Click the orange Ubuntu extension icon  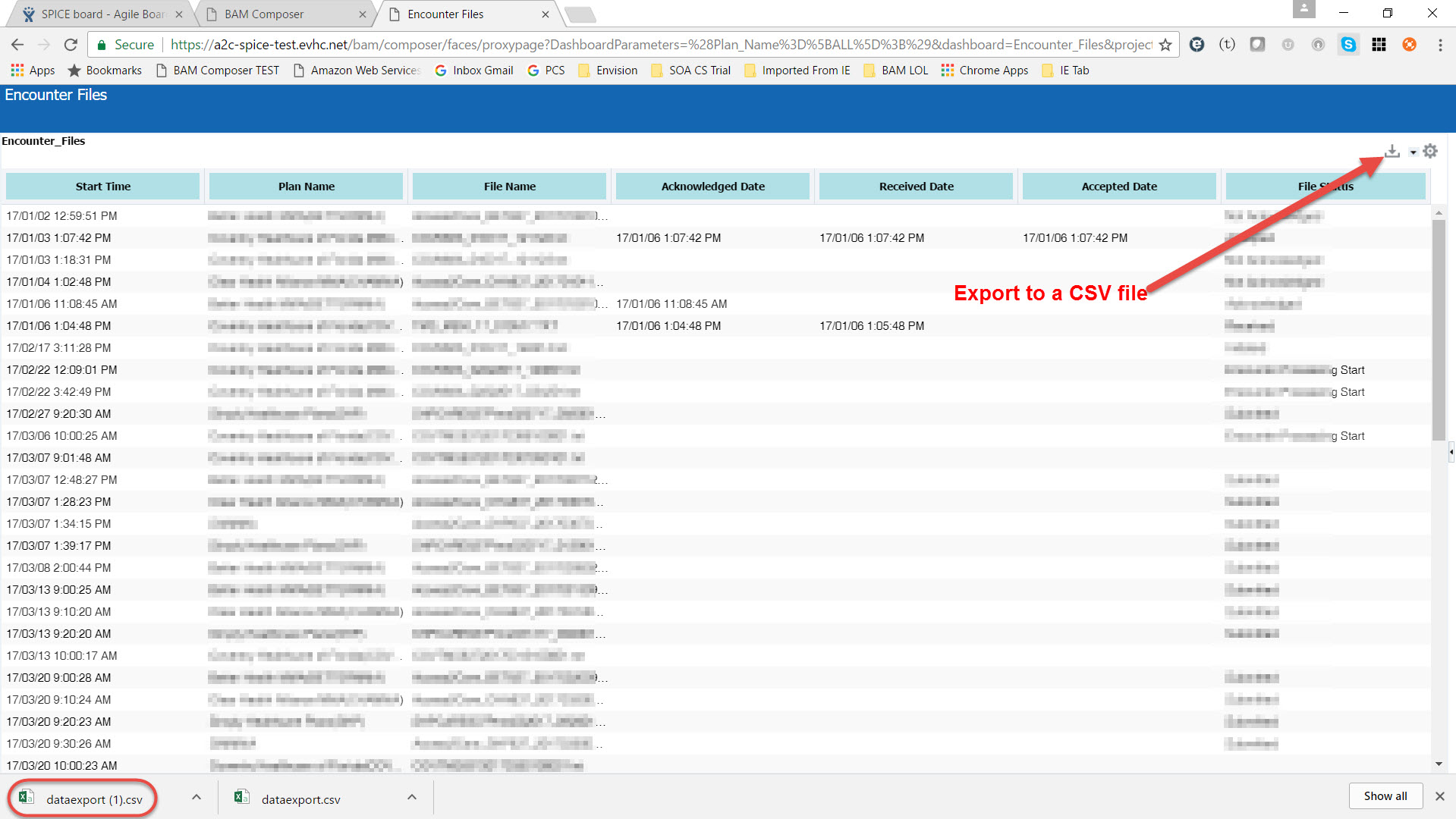pyautogui.click(x=1409, y=45)
